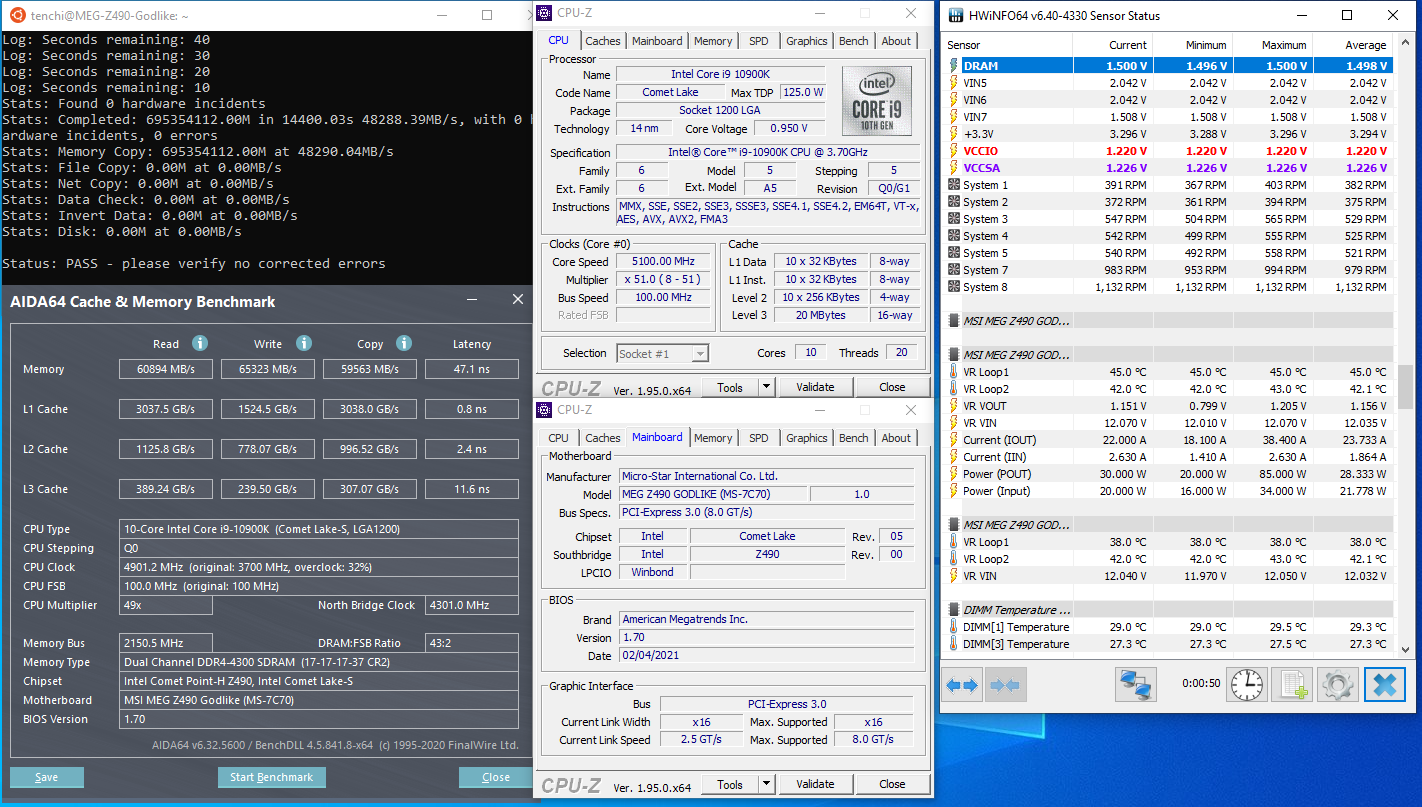Click the HWiNFO clock reset-timer icon
Screen dimensions: 1422x807
click(x=1246, y=685)
